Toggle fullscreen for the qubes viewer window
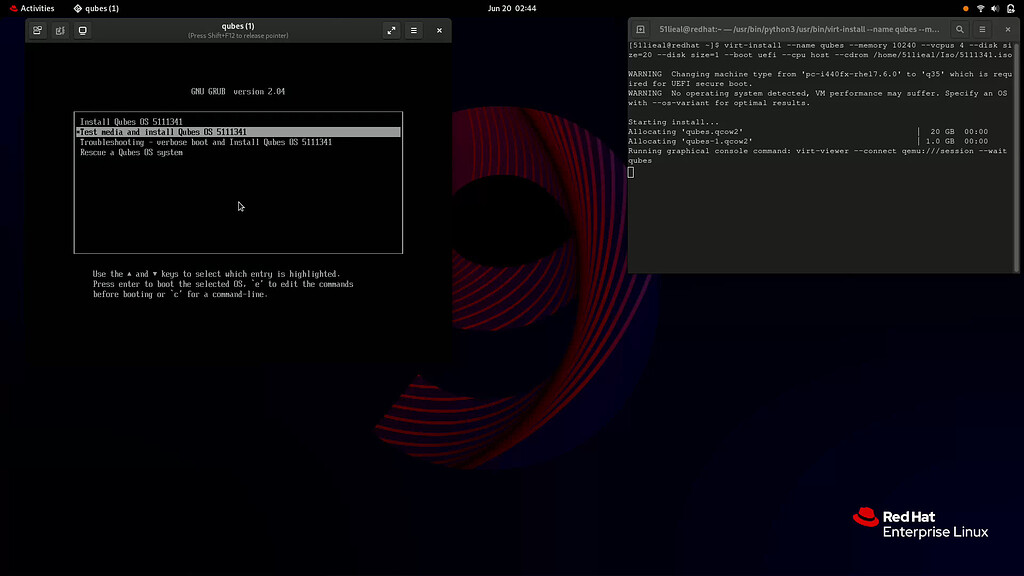 point(391,30)
